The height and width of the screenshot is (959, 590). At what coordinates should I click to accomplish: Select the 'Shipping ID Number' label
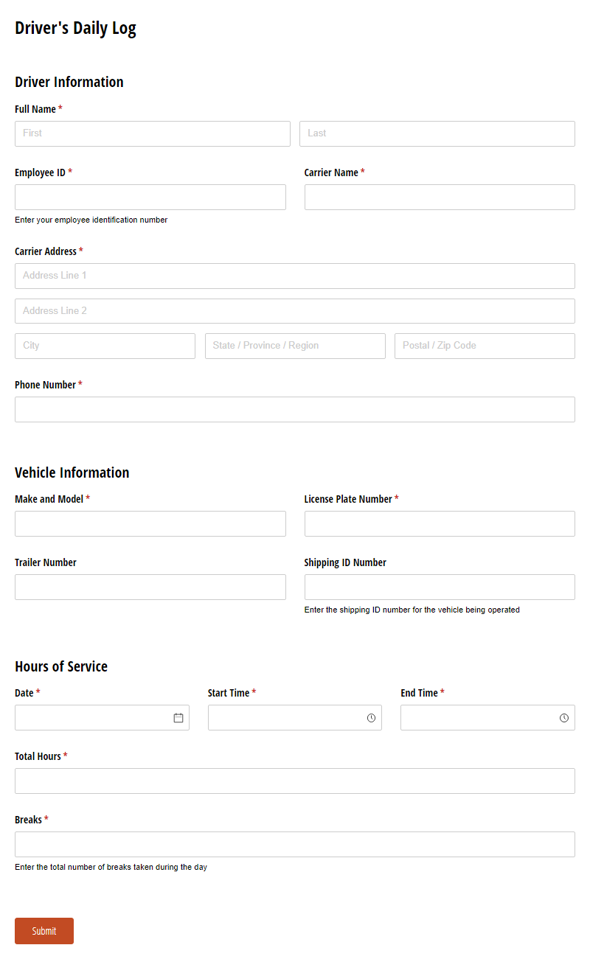(345, 563)
